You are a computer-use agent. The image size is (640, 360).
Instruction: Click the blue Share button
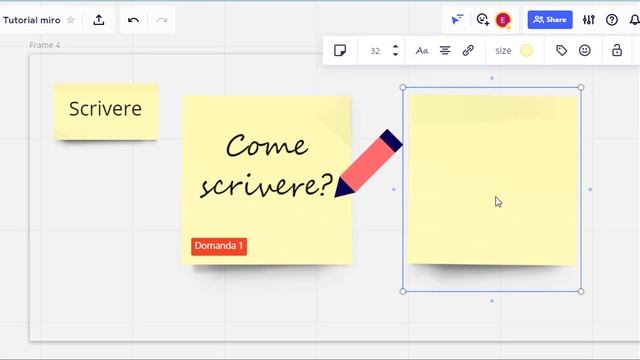(550, 20)
